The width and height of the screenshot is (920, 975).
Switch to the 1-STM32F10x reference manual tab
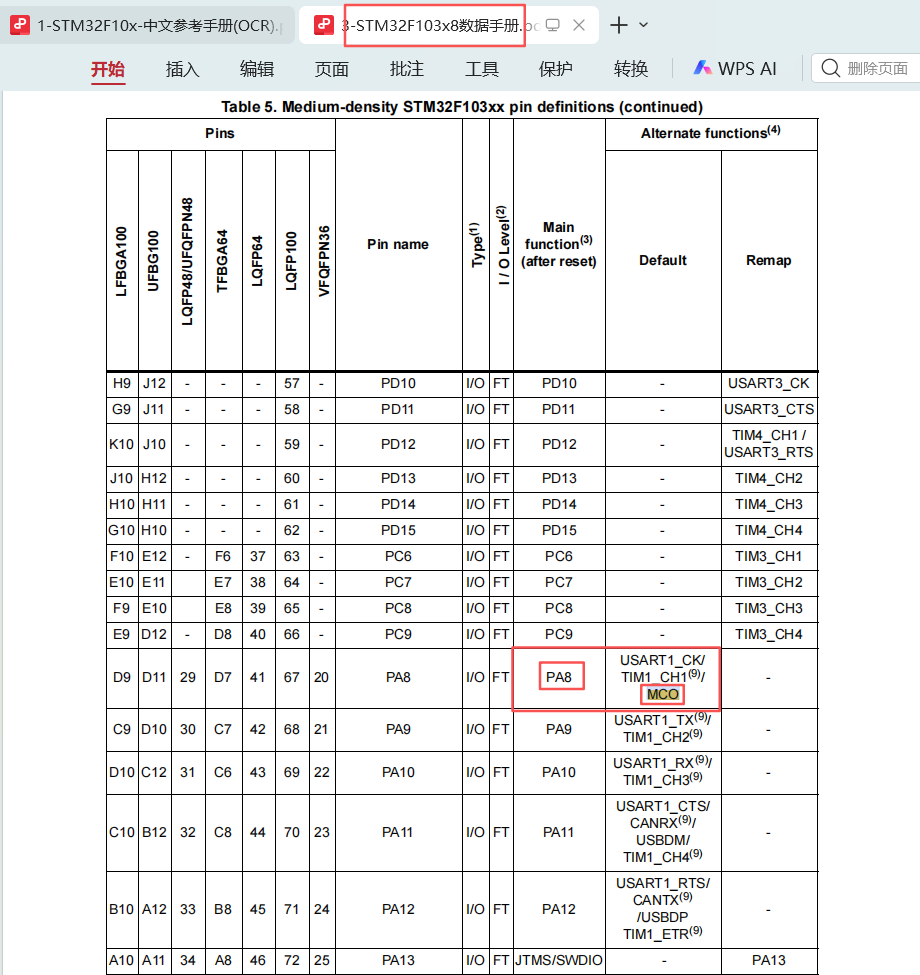(x=147, y=25)
